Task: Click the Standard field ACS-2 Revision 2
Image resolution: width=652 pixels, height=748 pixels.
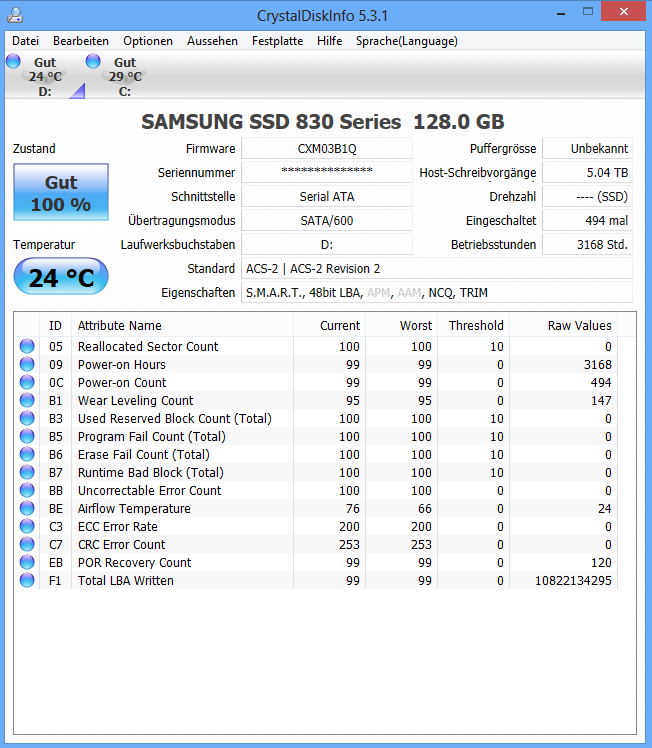Action: point(437,269)
